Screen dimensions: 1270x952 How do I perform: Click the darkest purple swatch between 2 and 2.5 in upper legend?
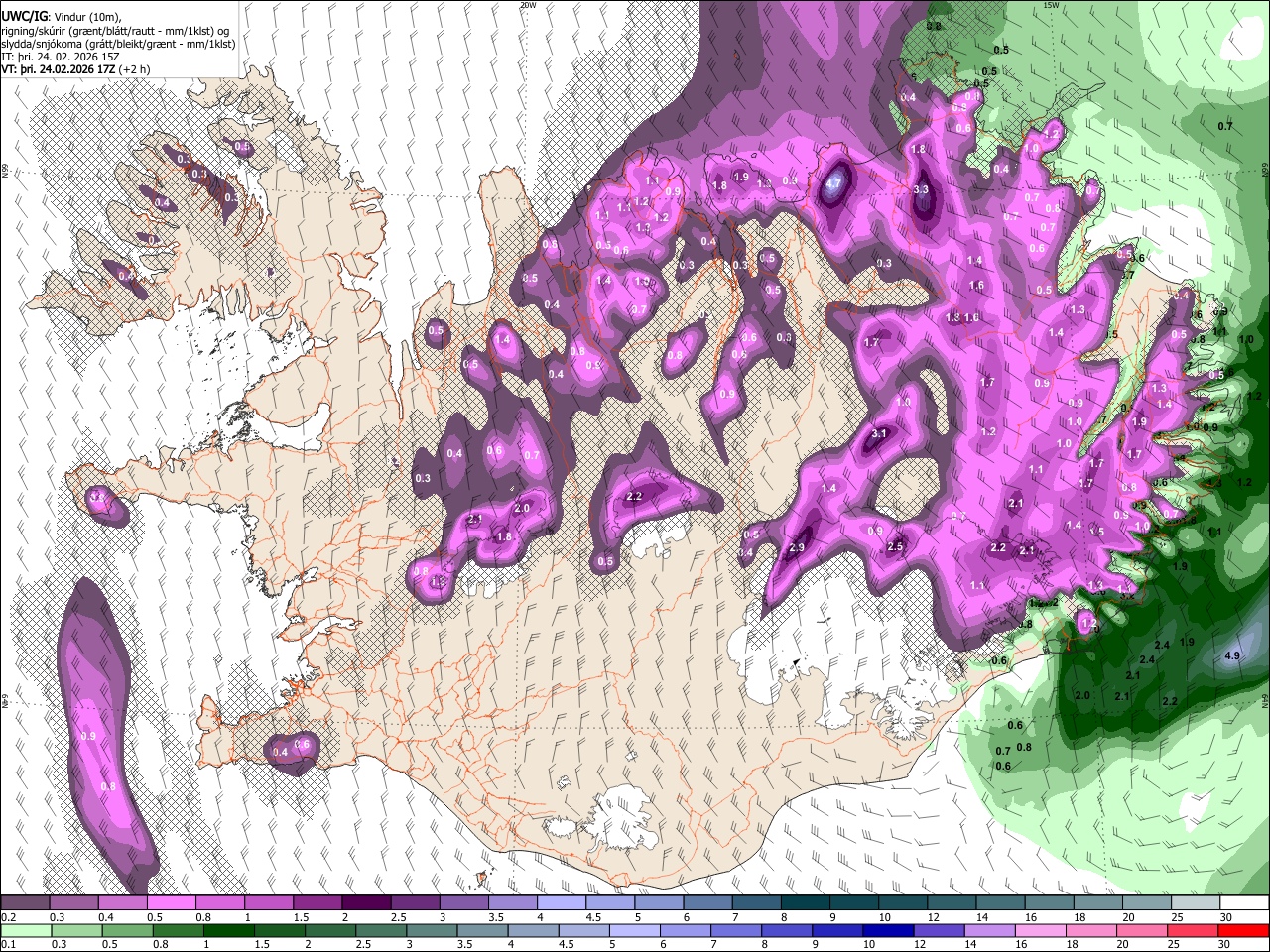point(366,902)
